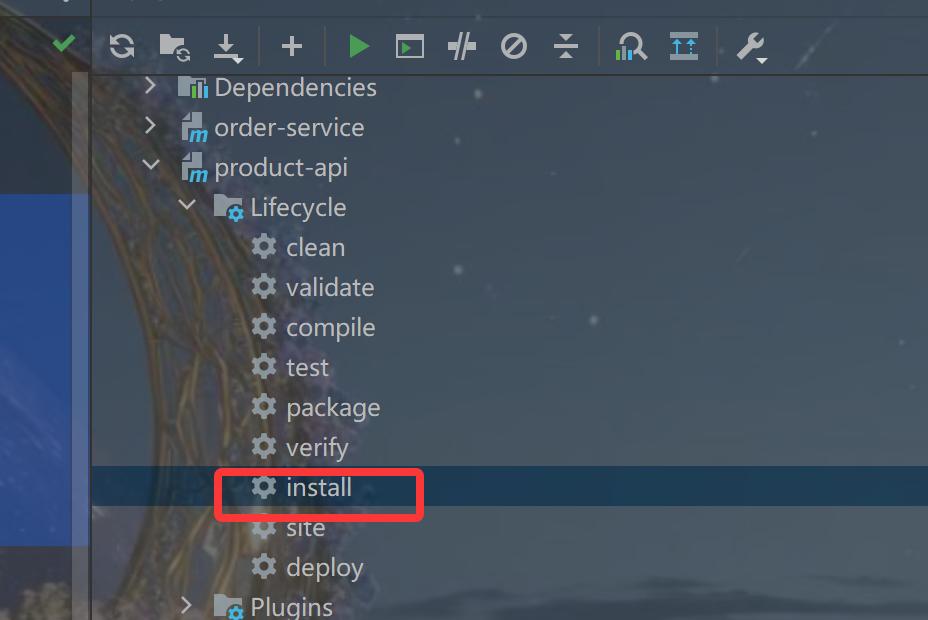Toggle offline mode icon

click(462, 46)
